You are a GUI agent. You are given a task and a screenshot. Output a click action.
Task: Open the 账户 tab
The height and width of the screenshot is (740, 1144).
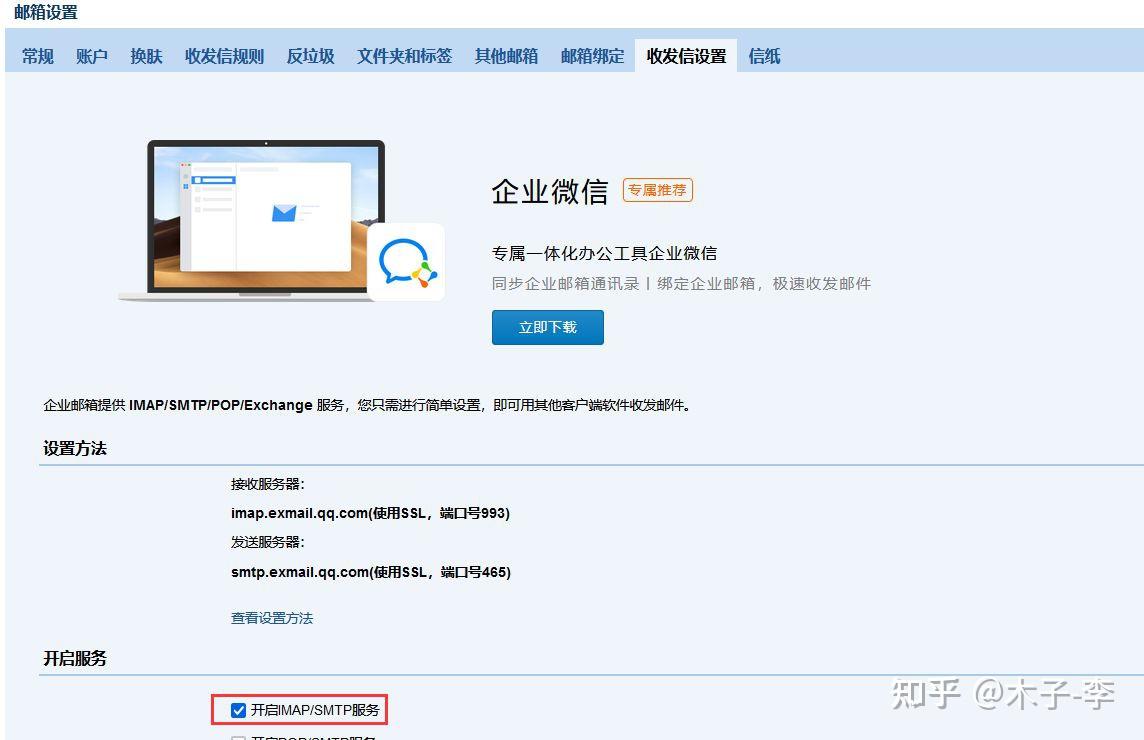coord(91,56)
